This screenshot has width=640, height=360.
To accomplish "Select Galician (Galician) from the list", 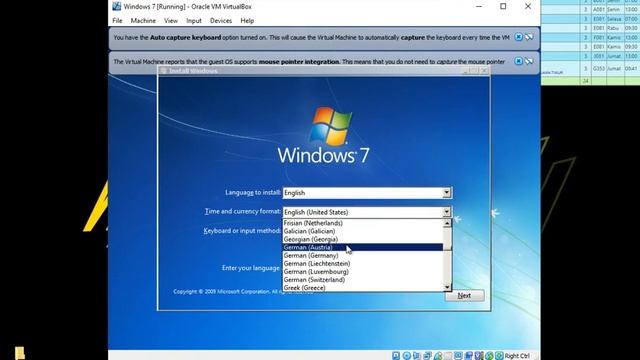I will tap(363, 231).
